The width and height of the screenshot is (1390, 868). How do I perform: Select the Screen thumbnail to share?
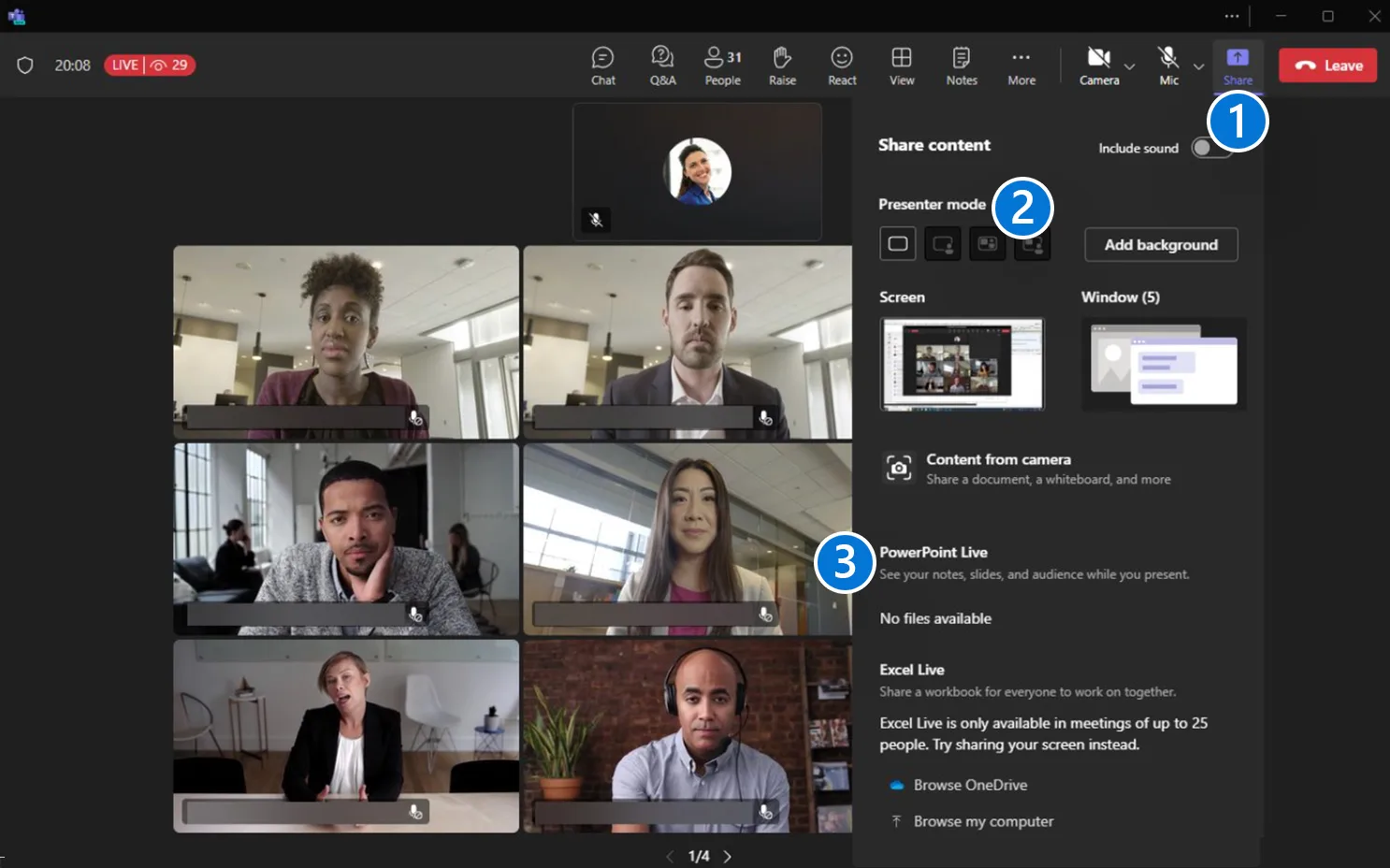[962, 364]
